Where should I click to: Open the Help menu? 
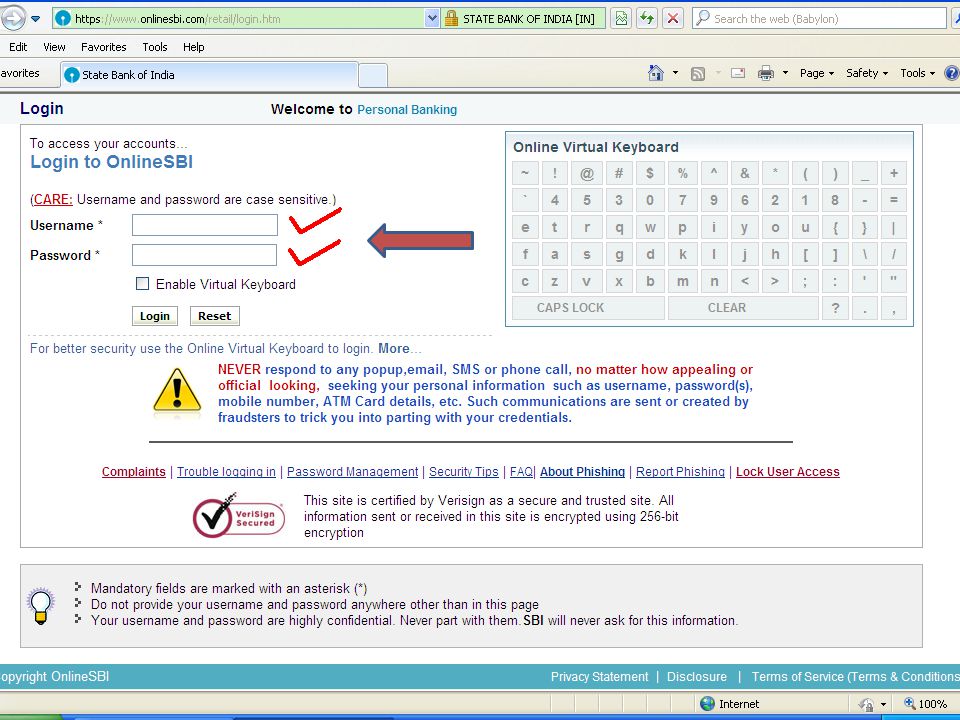pos(193,47)
